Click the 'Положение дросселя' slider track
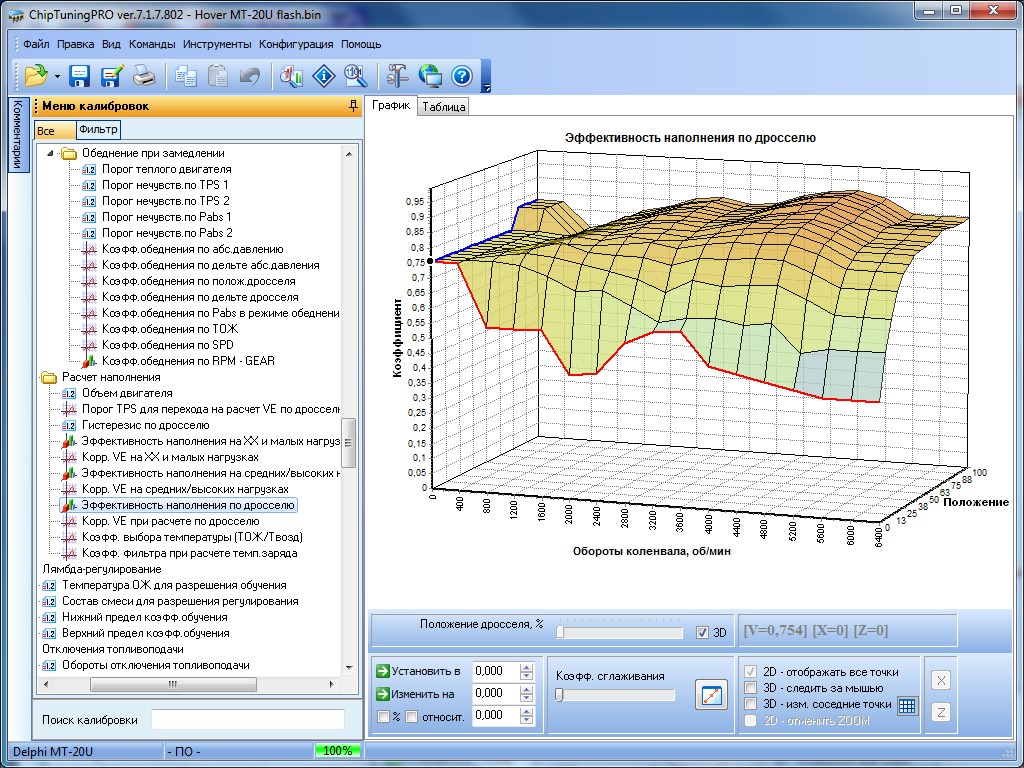Image resolution: width=1024 pixels, height=768 pixels. (620, 632)
